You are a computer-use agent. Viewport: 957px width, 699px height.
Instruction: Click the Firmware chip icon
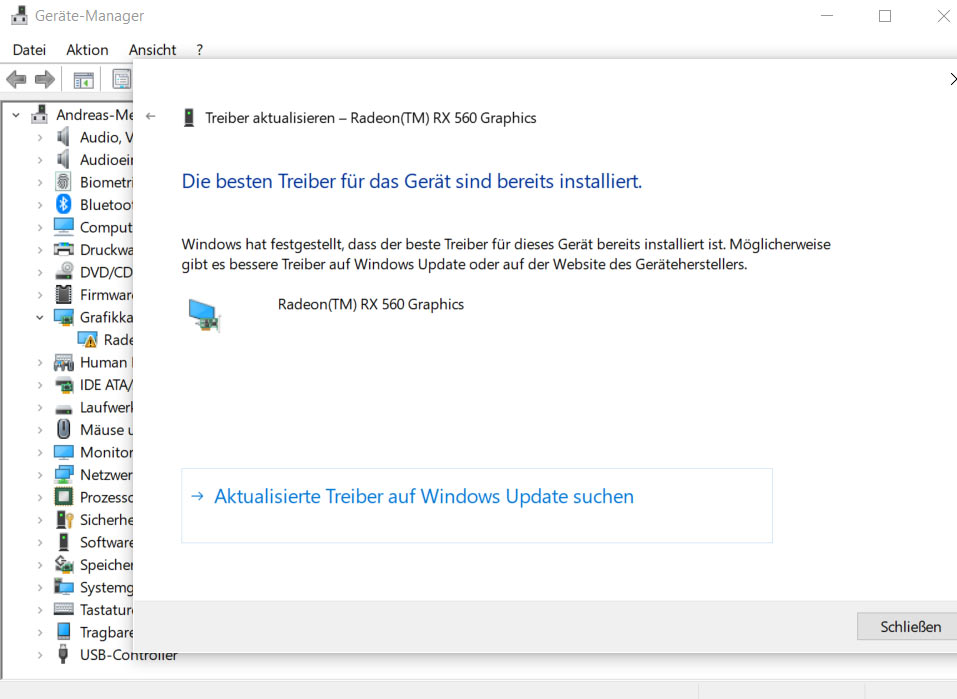point(63,294)
